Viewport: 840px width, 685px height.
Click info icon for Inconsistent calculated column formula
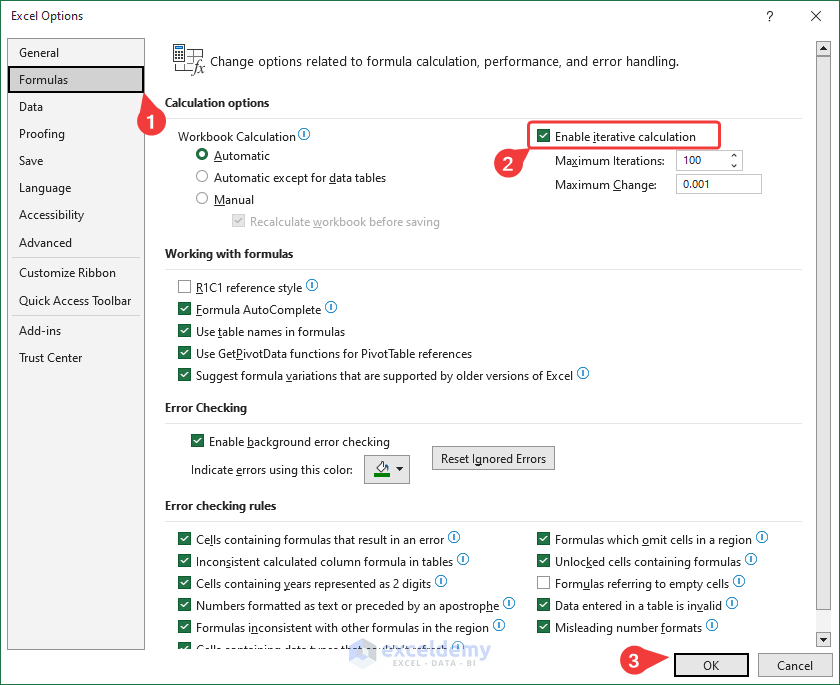(463, 560)
